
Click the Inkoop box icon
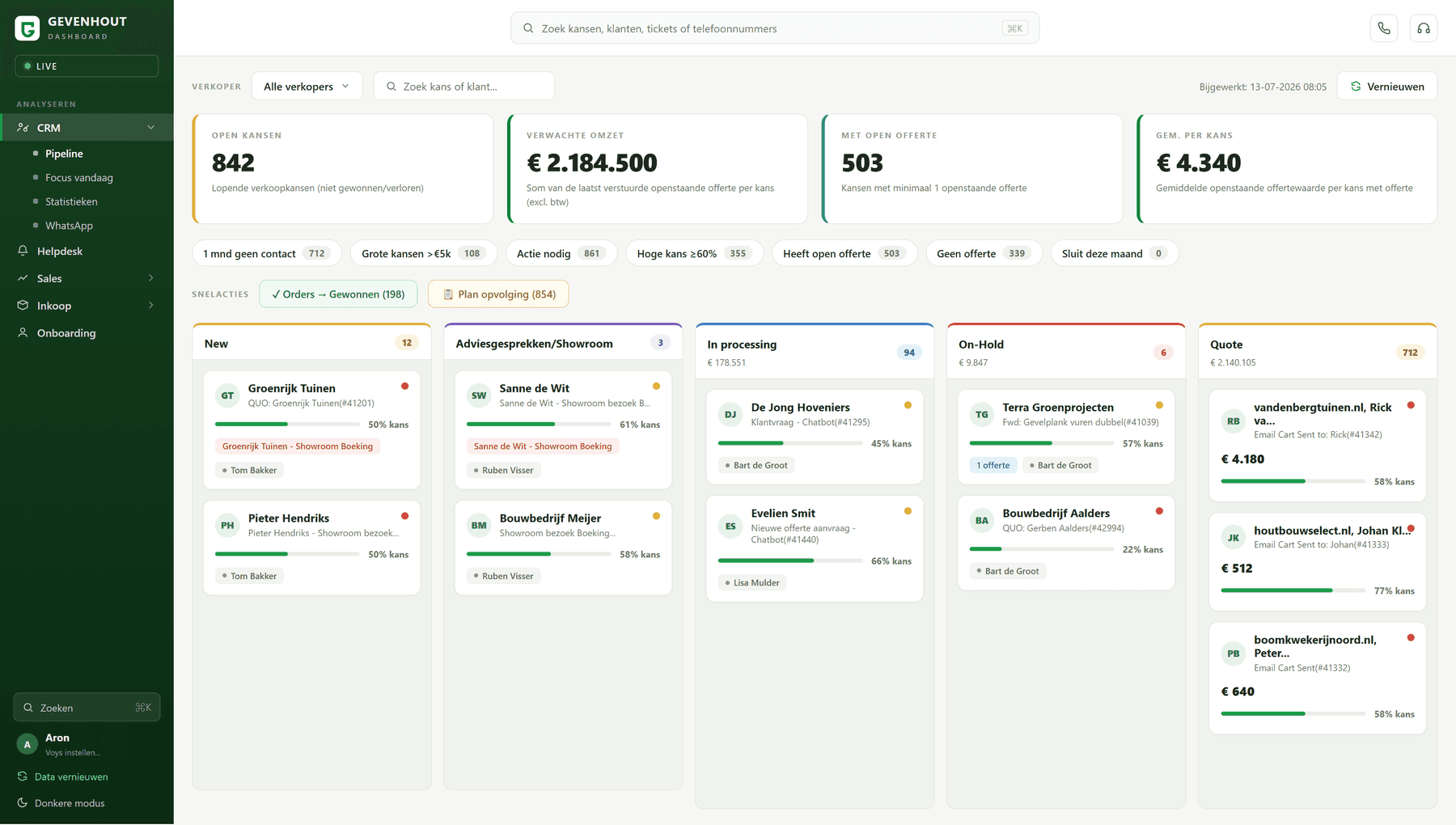point(23,306)
